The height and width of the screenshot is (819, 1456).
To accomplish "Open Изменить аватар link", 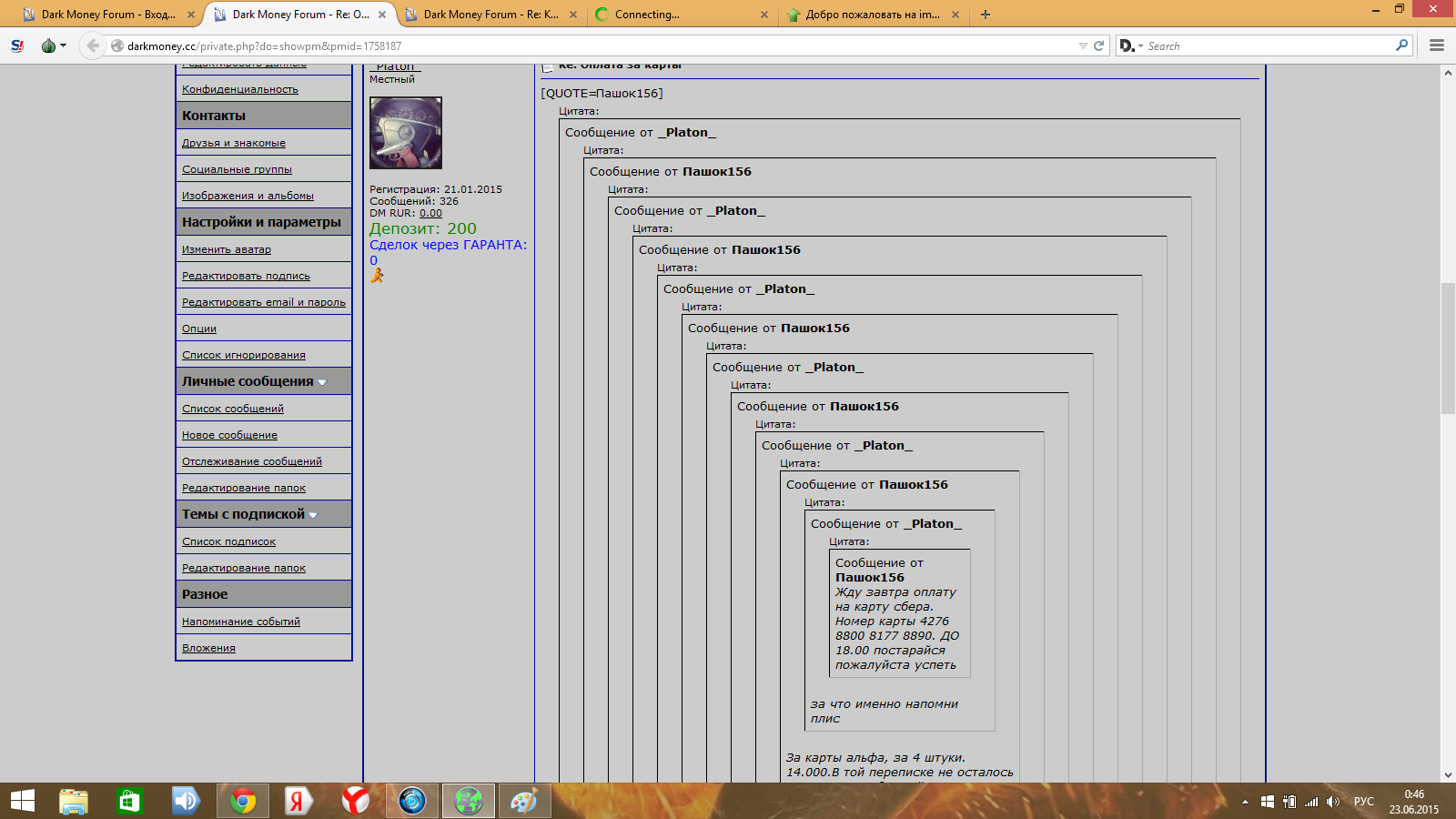I will (227, 249).
